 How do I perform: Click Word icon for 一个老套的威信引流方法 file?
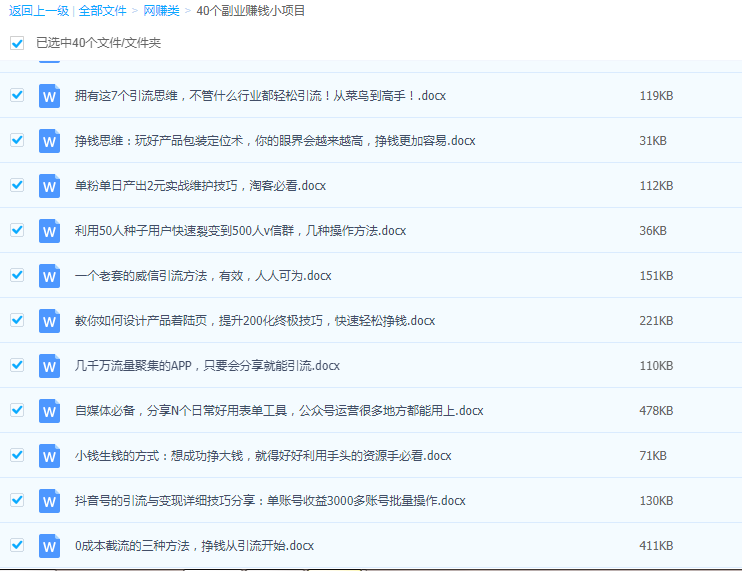[50, 276]
